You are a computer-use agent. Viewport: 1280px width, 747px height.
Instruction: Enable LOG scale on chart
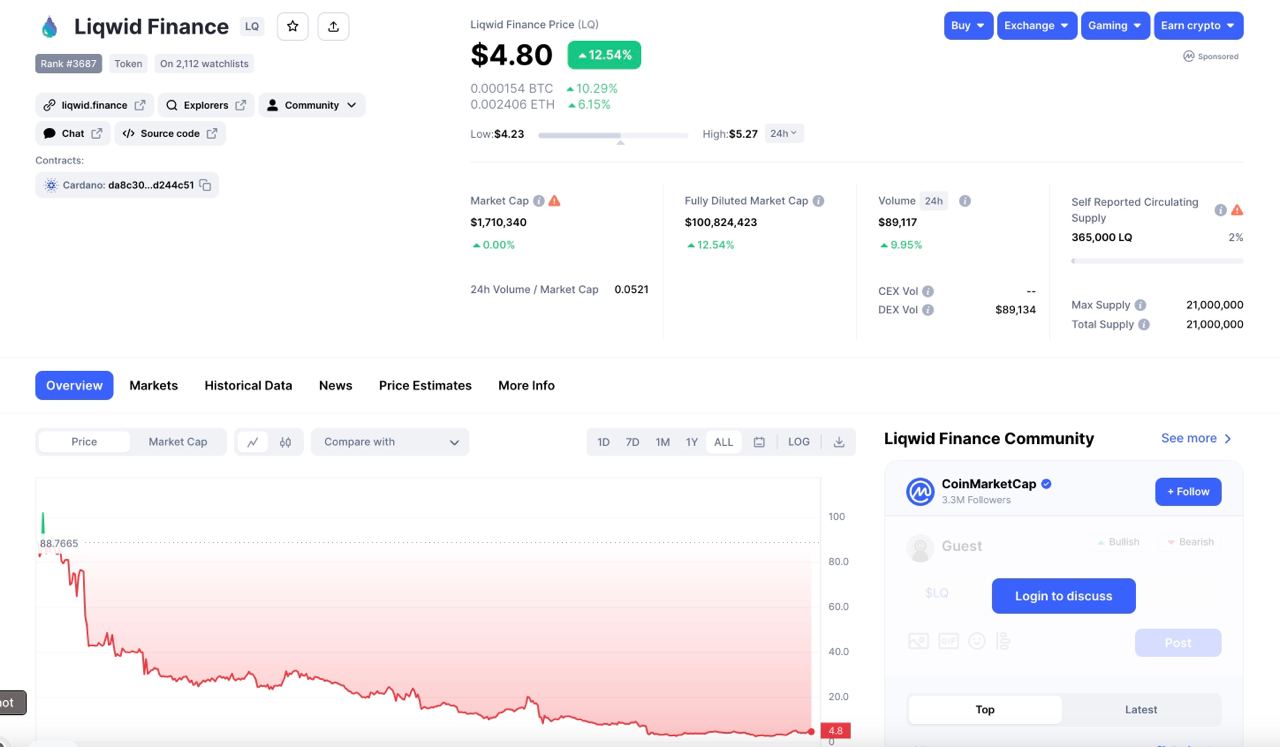click(798, 442)
